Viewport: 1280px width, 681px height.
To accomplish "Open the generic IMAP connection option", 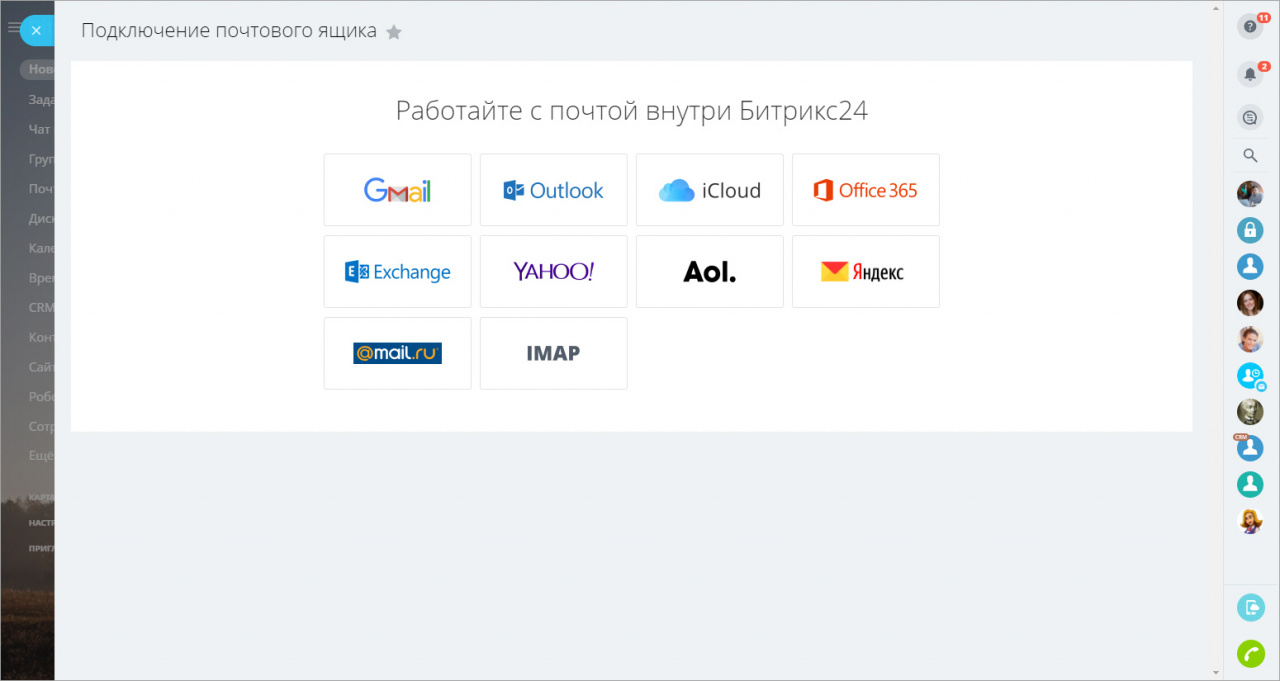I will click(553, 353).
